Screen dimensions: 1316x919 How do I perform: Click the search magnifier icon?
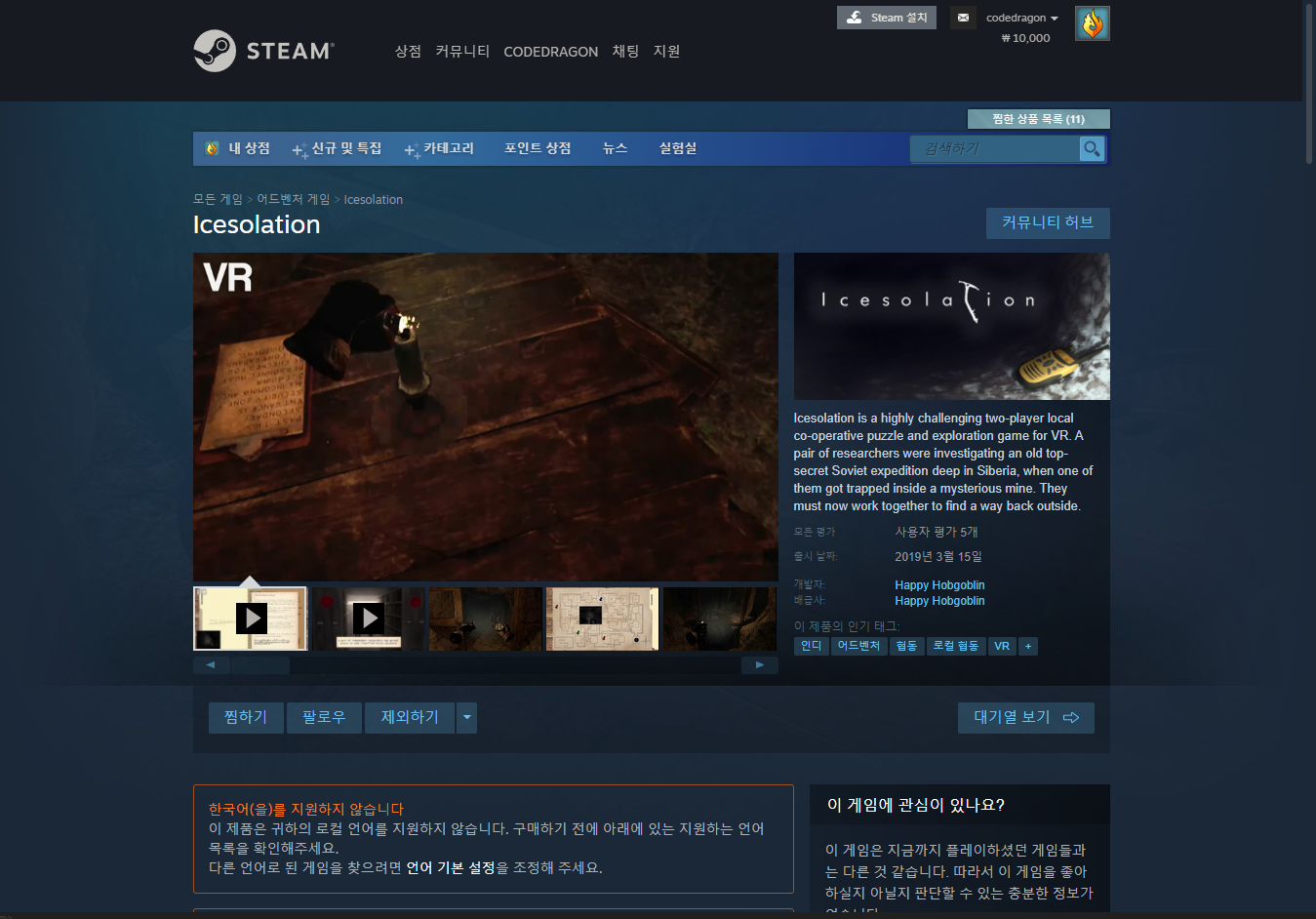[x=1092, y=148]
